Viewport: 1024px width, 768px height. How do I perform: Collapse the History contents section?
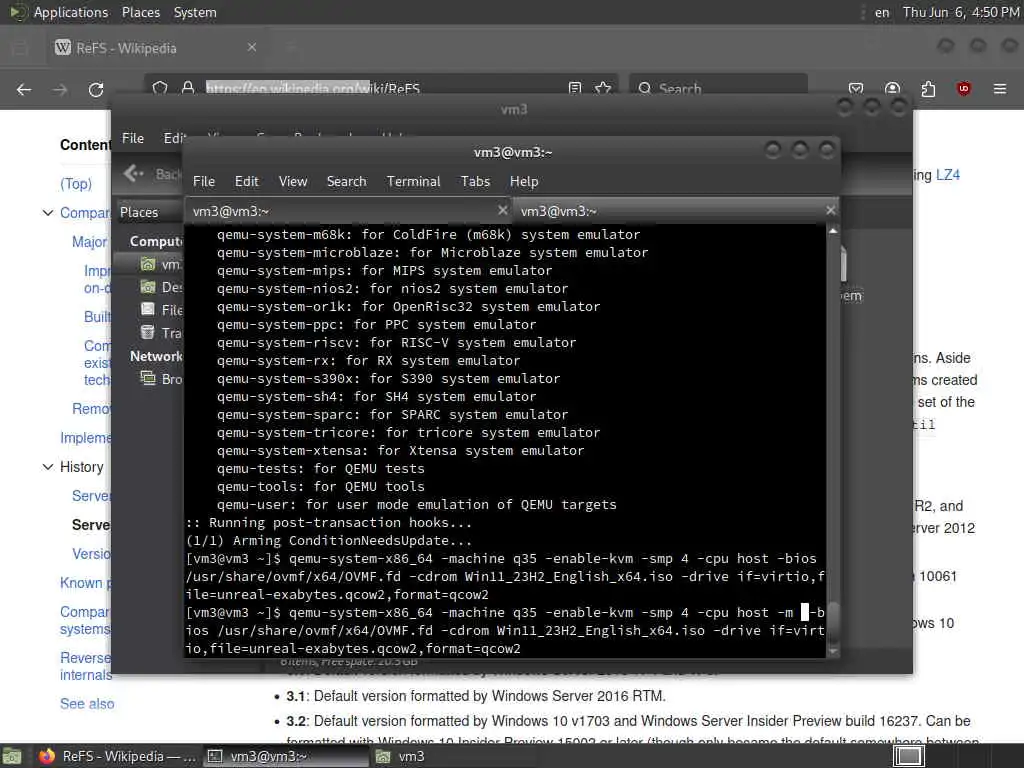(48, 467)
